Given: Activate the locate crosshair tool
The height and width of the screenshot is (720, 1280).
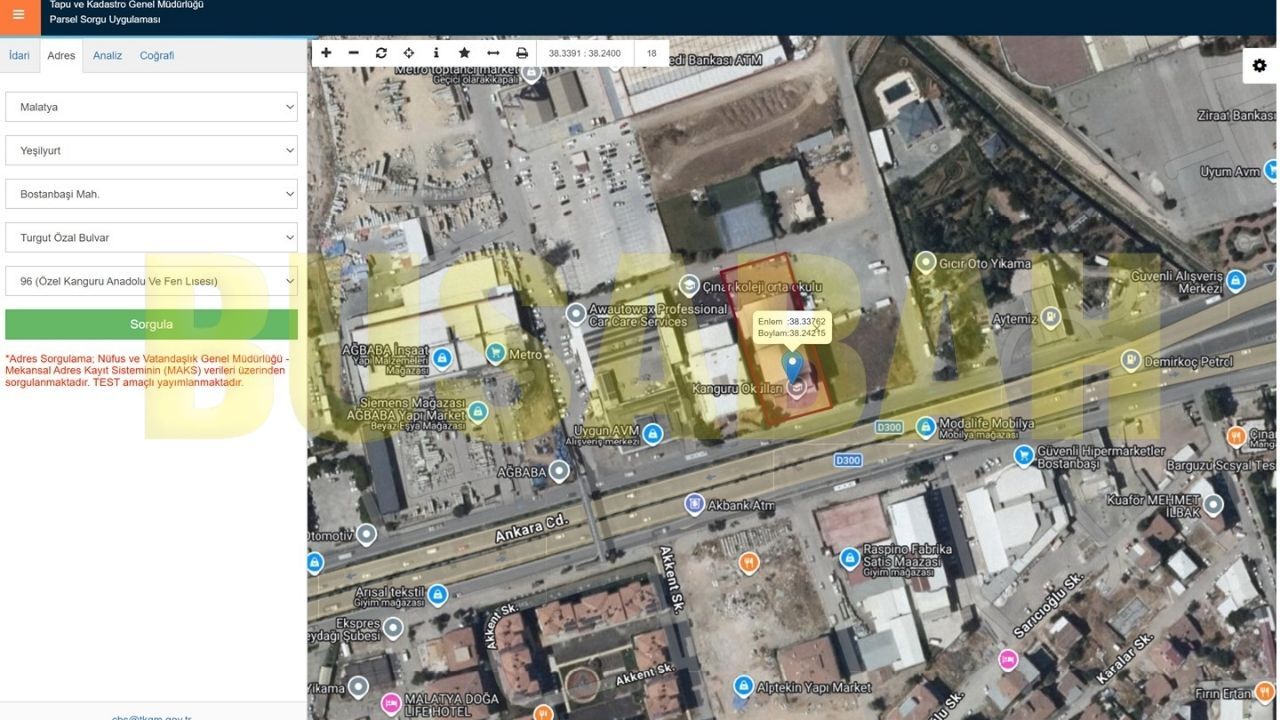Looking at the screenshot, I should (409, 53).
